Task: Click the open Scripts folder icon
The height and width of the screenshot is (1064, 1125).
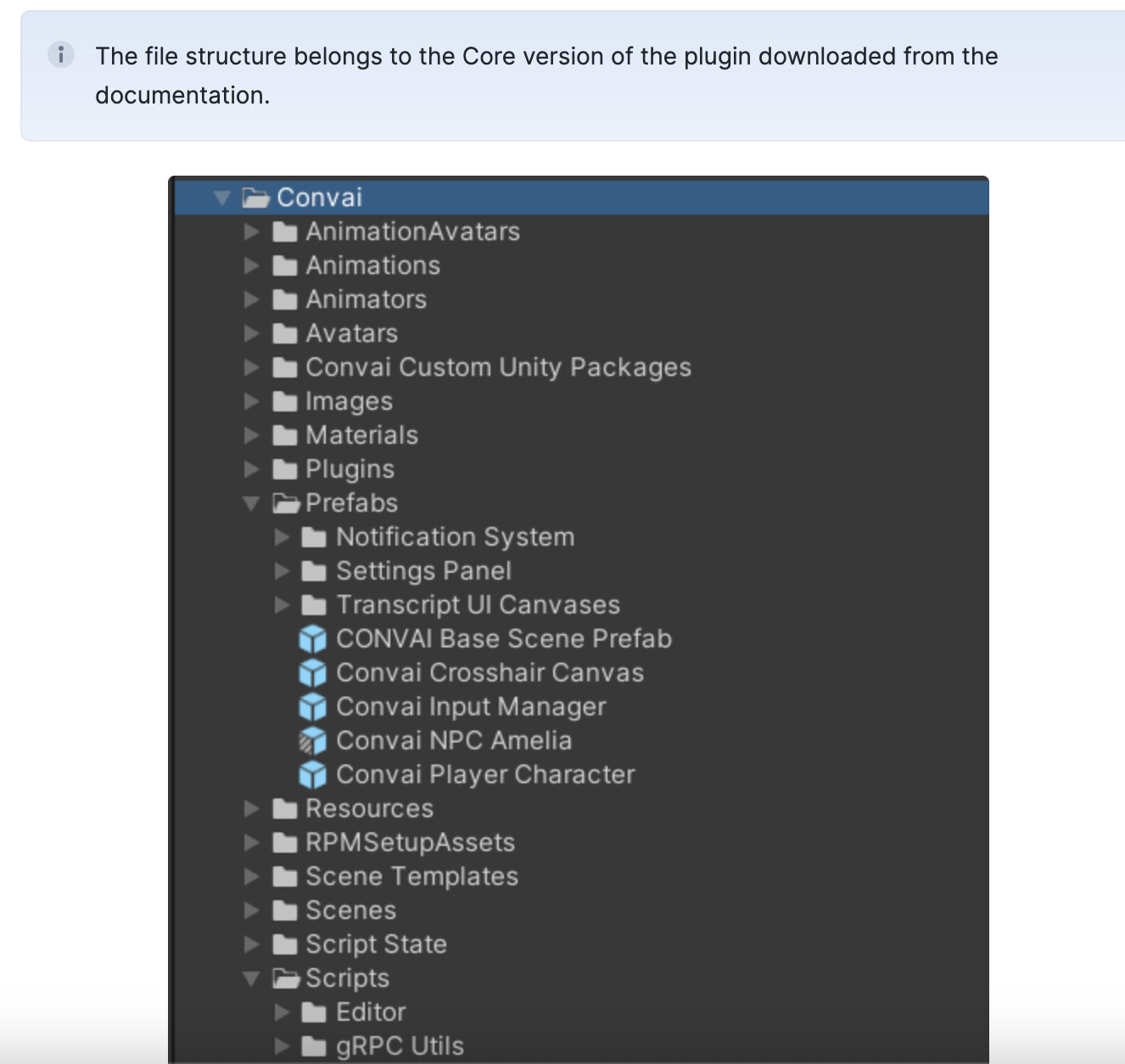Action: [287, 979]
